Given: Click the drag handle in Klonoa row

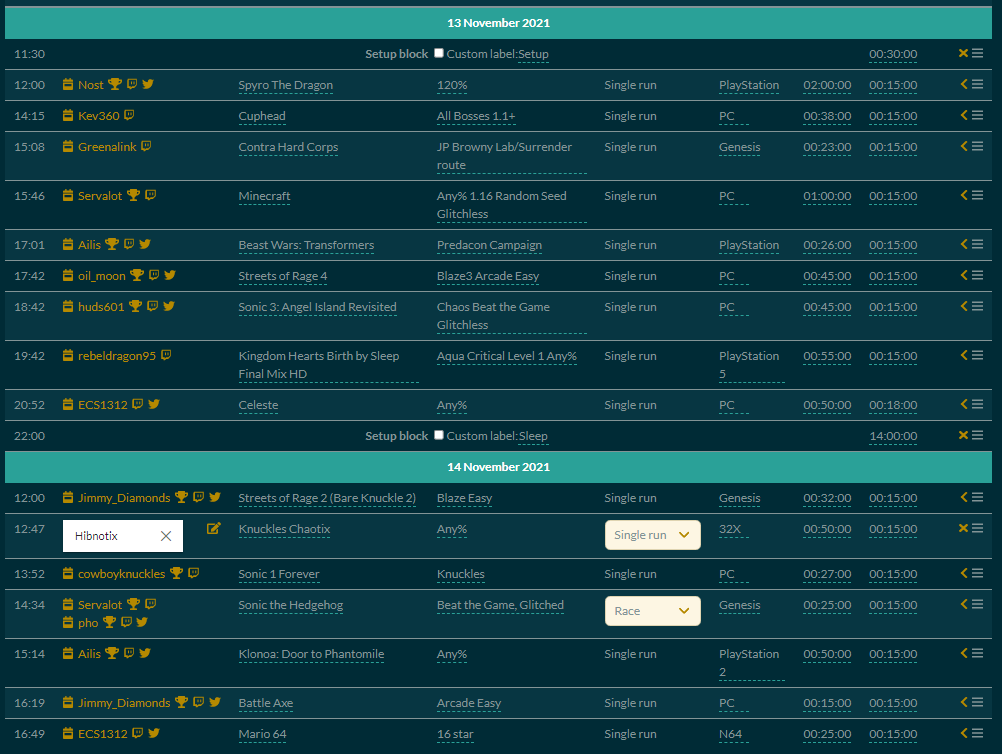Looking at the screenshot, I should pos(978,653).
